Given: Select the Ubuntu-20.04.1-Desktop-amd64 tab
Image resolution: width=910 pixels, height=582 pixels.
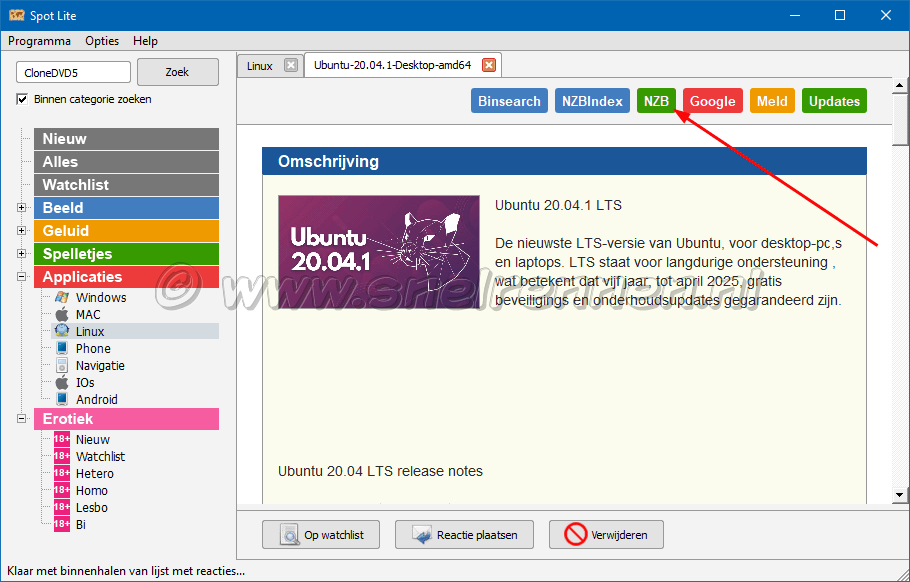Looking at the screenshot, I should 393,65.
